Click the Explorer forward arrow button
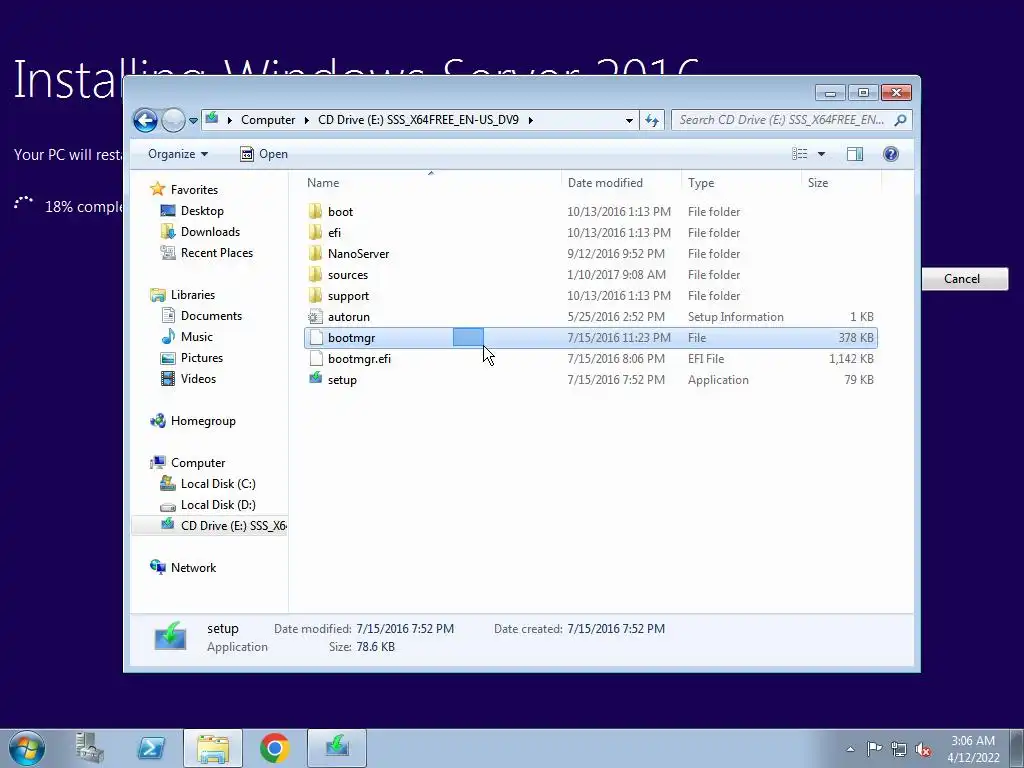The image size is (1024, 768). [x=173, y=120]
